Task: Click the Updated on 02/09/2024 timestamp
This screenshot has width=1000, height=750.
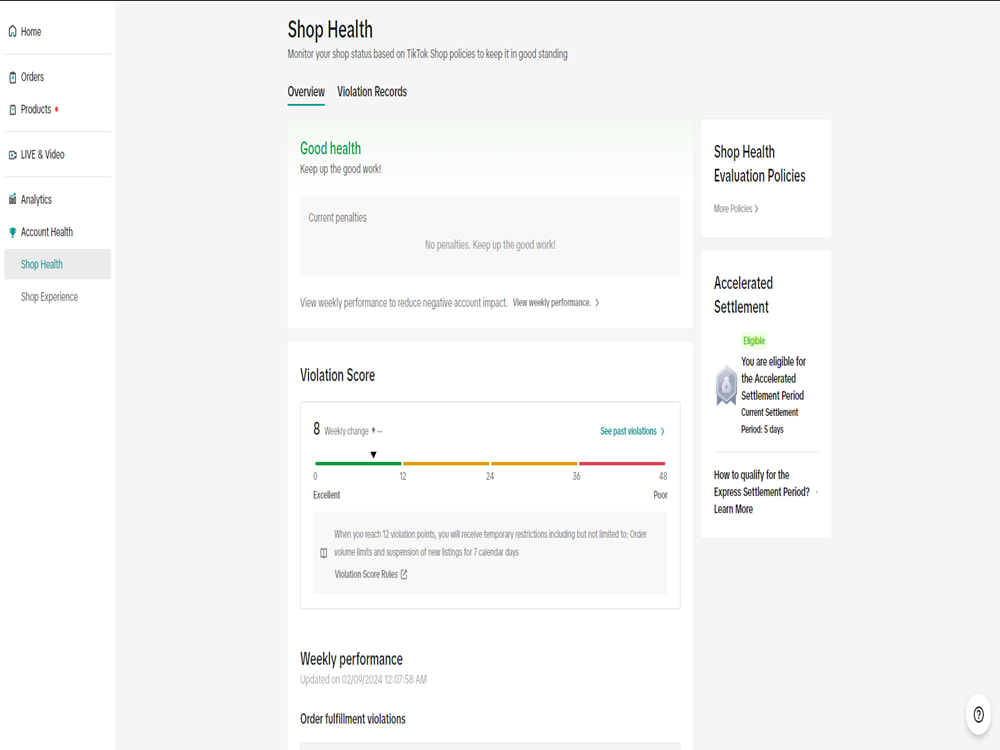Action: [x=364, y=680]
